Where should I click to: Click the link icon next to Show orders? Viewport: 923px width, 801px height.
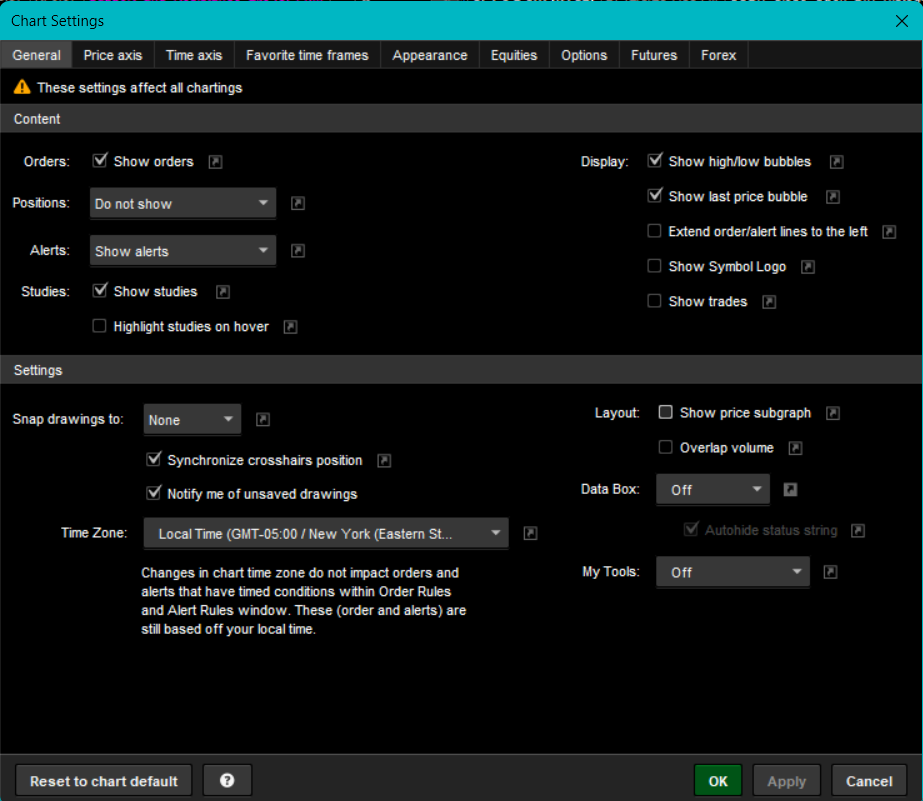215,162
